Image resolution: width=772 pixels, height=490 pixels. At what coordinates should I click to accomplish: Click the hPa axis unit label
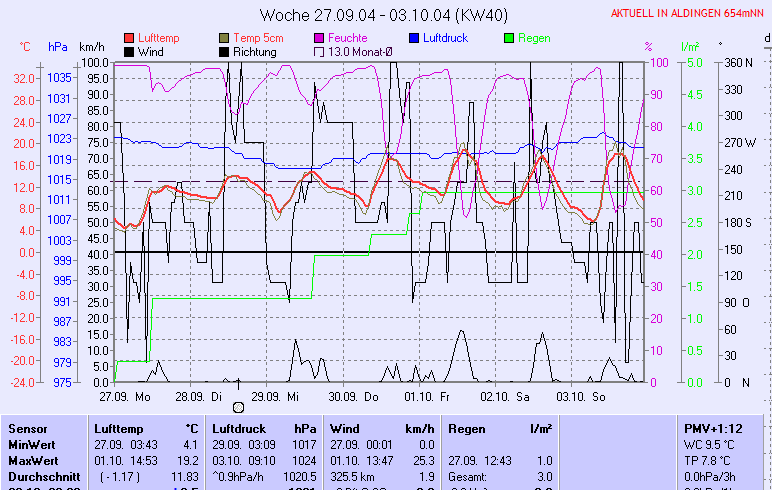coord(57,47)
